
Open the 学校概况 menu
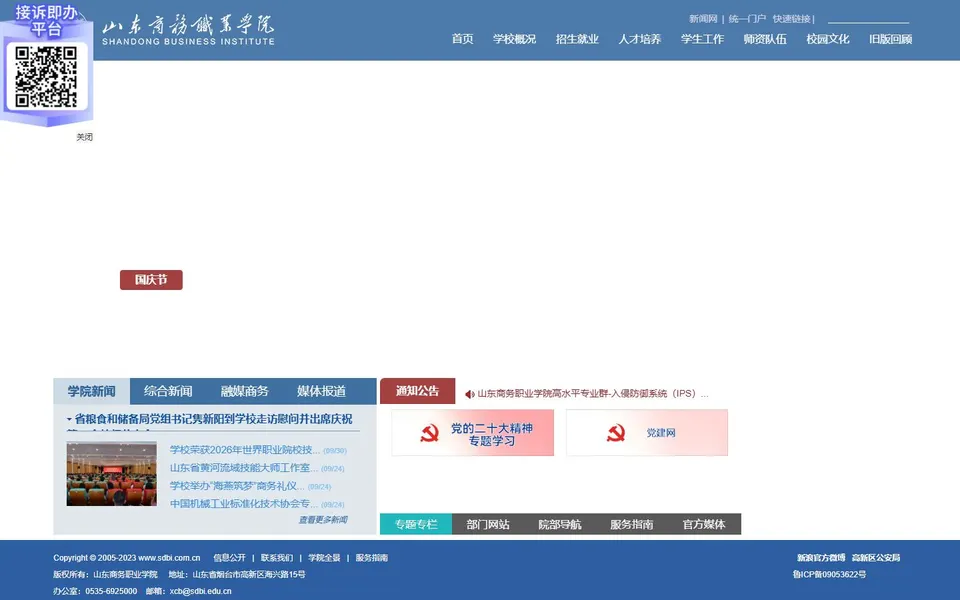[x=514, y=39]
